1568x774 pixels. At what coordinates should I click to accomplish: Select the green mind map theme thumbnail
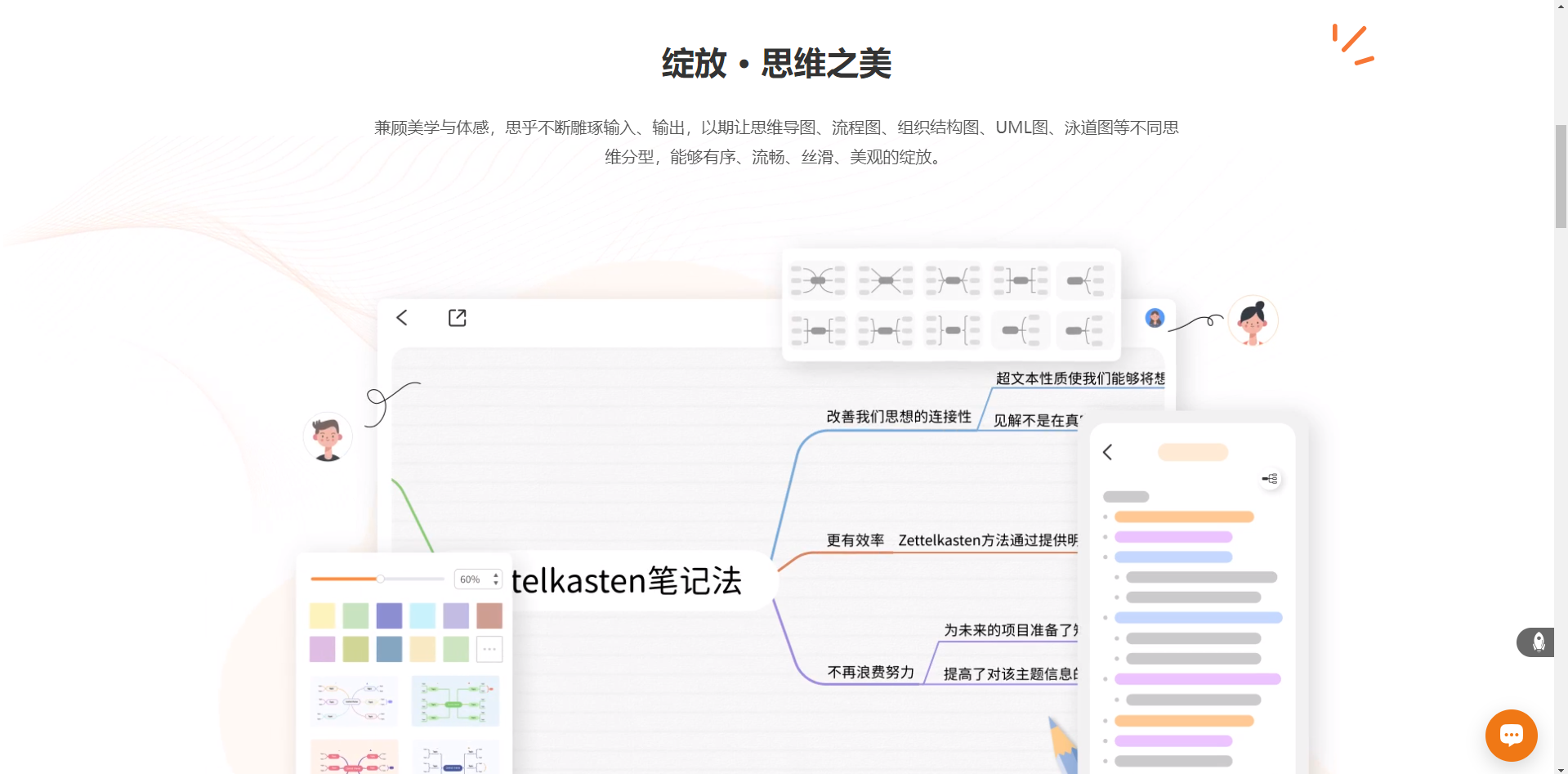456,701
